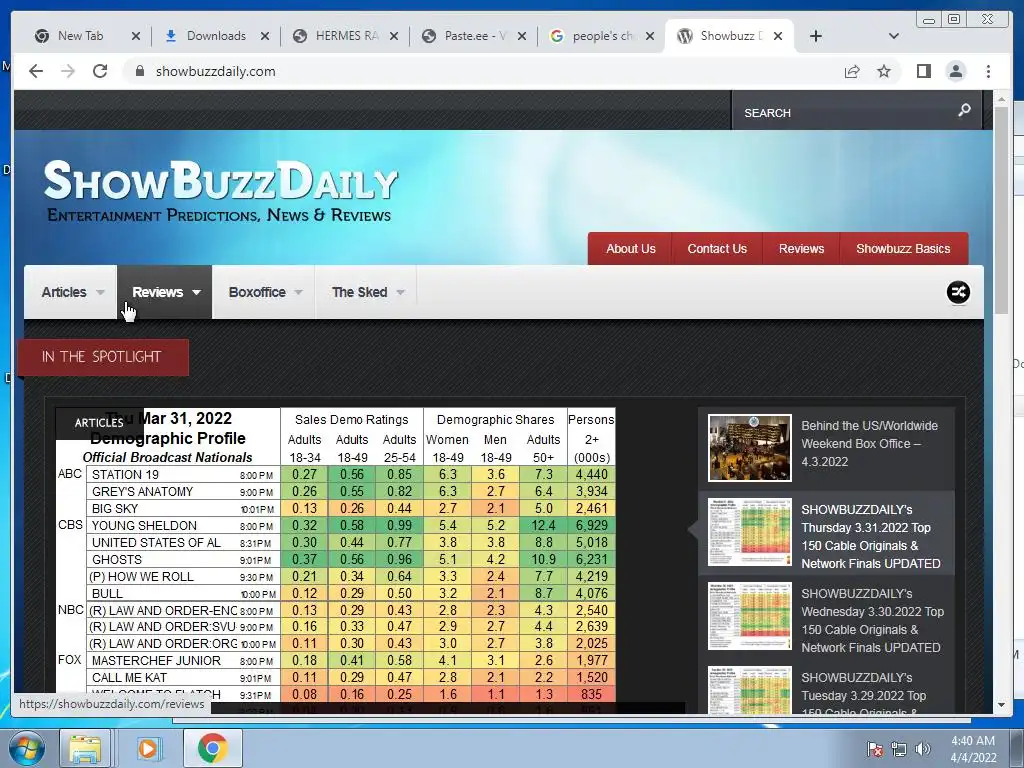The height and width of the screenshot is (768, 1024).
Task: Click the browser forward arrow
Action: point(68,71)
